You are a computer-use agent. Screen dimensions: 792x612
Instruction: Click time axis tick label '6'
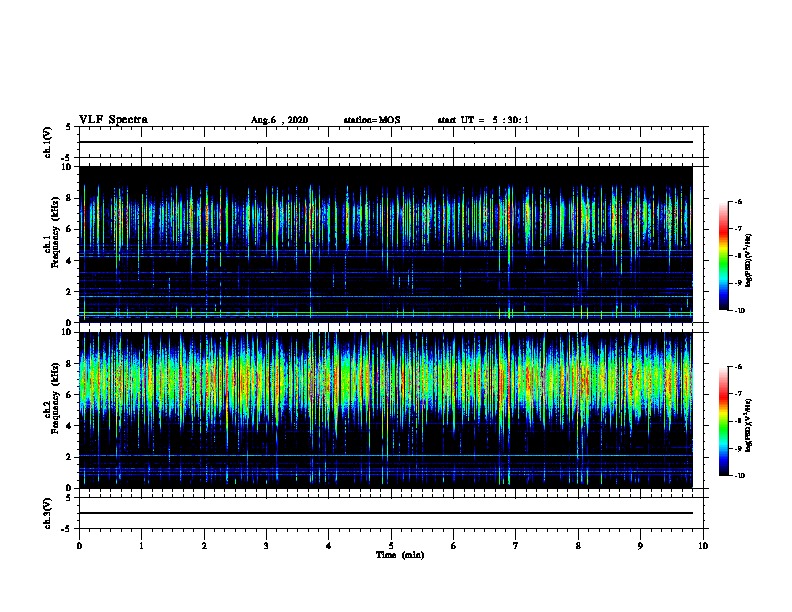tap(454, 545)
